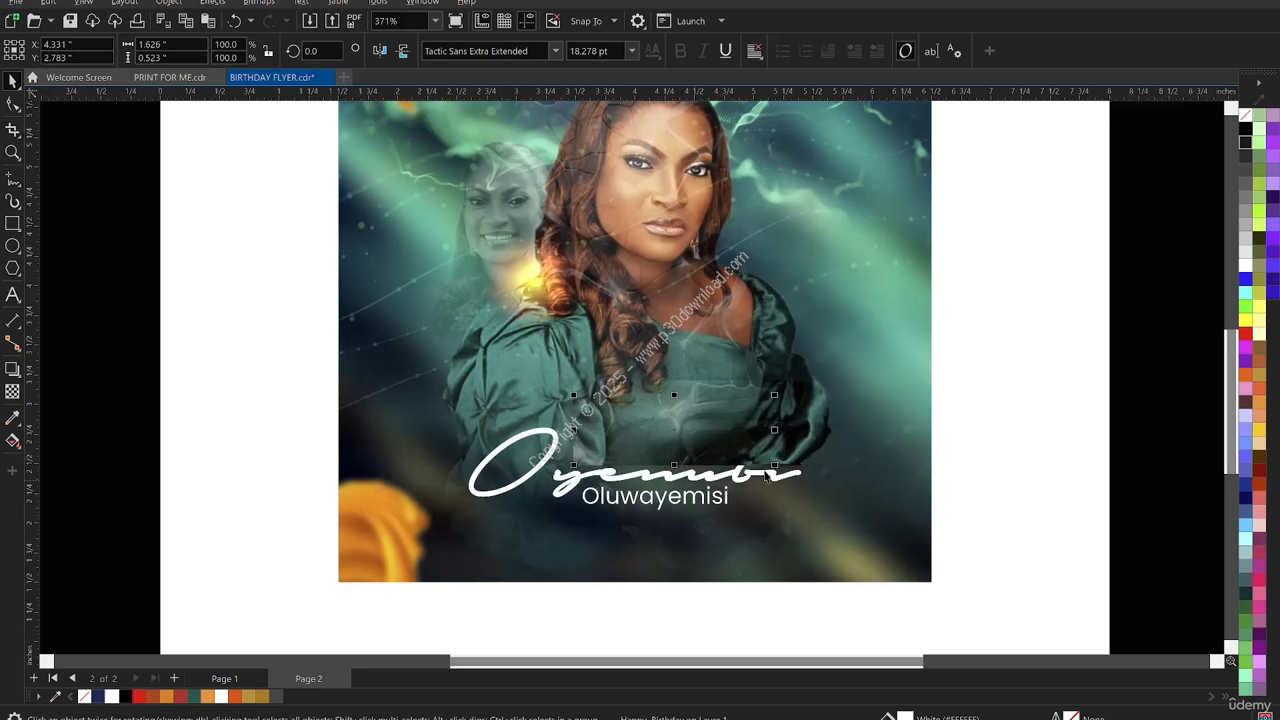Pick the red swatch in document palette
This screenshot has width=1280, height=720.
point(139,696)
